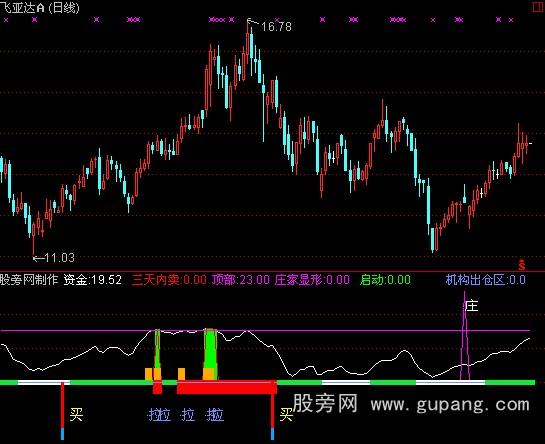545x444 pixels.
Task: Click the red box icon at top-right corner
Action: pyautogui.click(x=539, y=7)
